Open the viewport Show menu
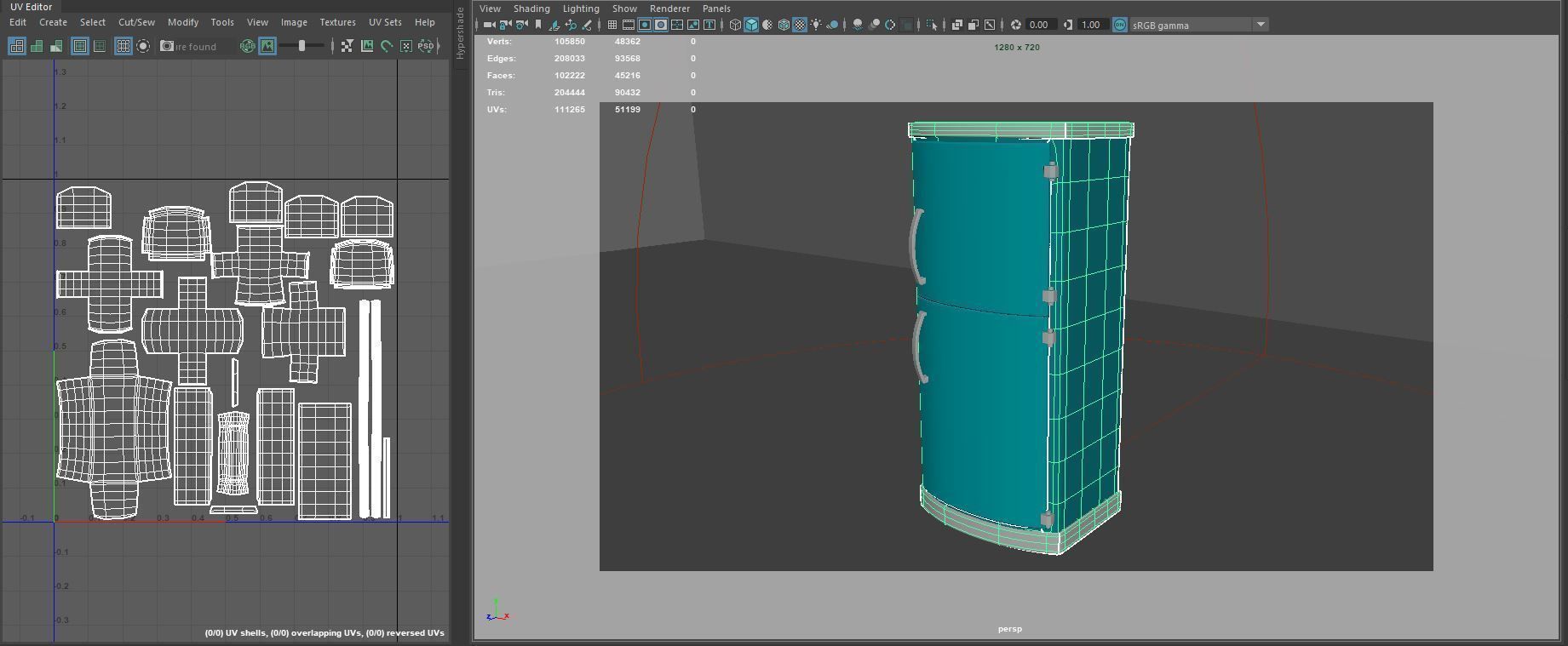The height and width of the screenshot is (646, 1568). coord(624,9)
